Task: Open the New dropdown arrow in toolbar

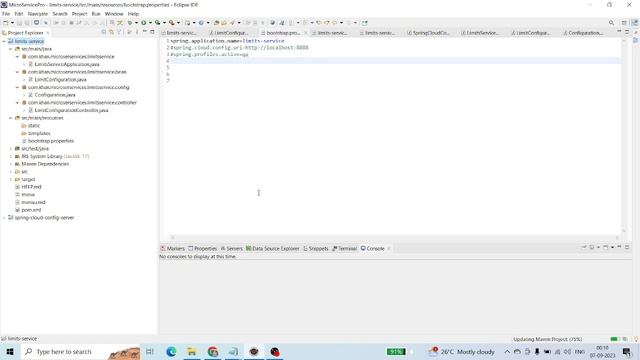Action: click(12, 23)
